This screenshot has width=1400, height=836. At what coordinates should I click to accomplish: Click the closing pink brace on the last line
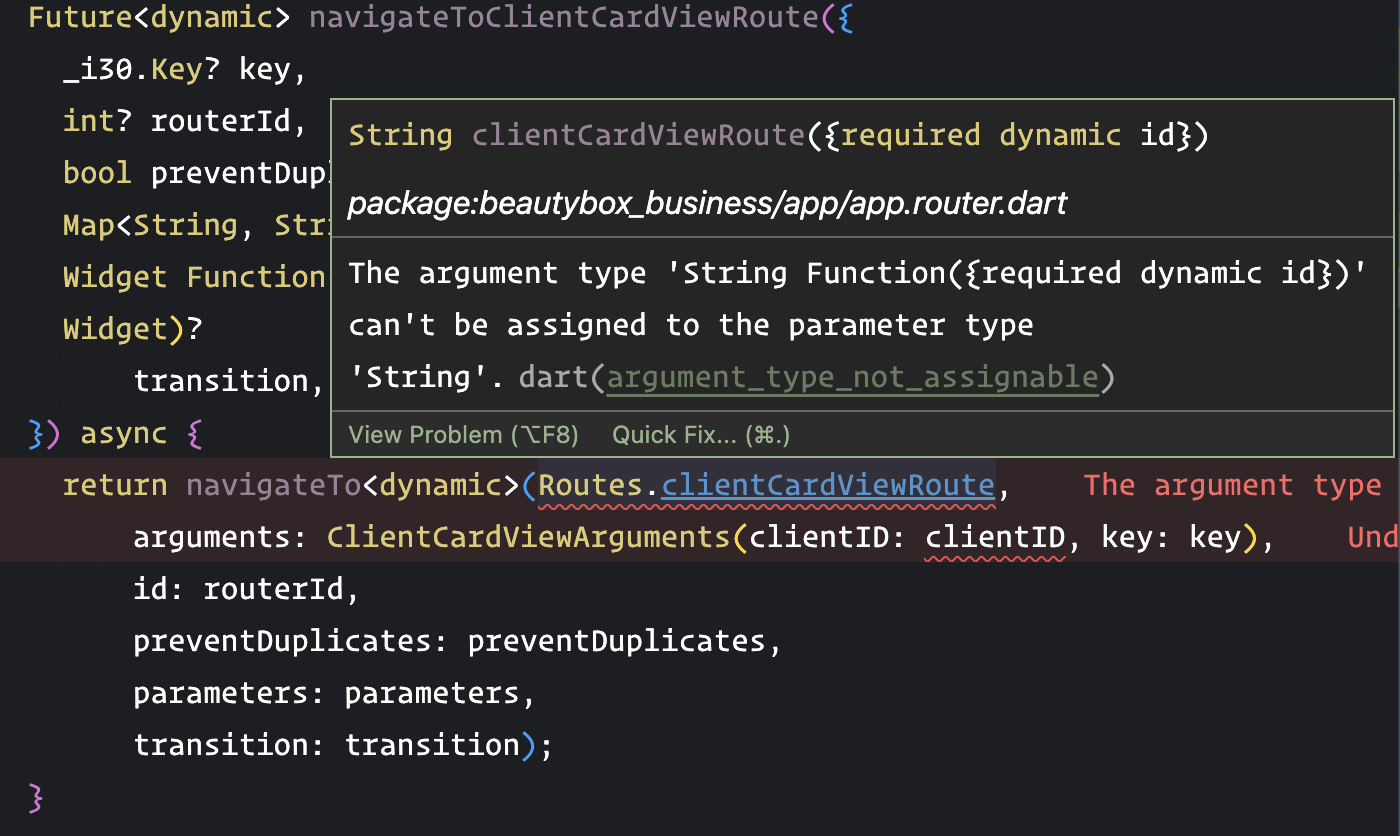point(36,798)
